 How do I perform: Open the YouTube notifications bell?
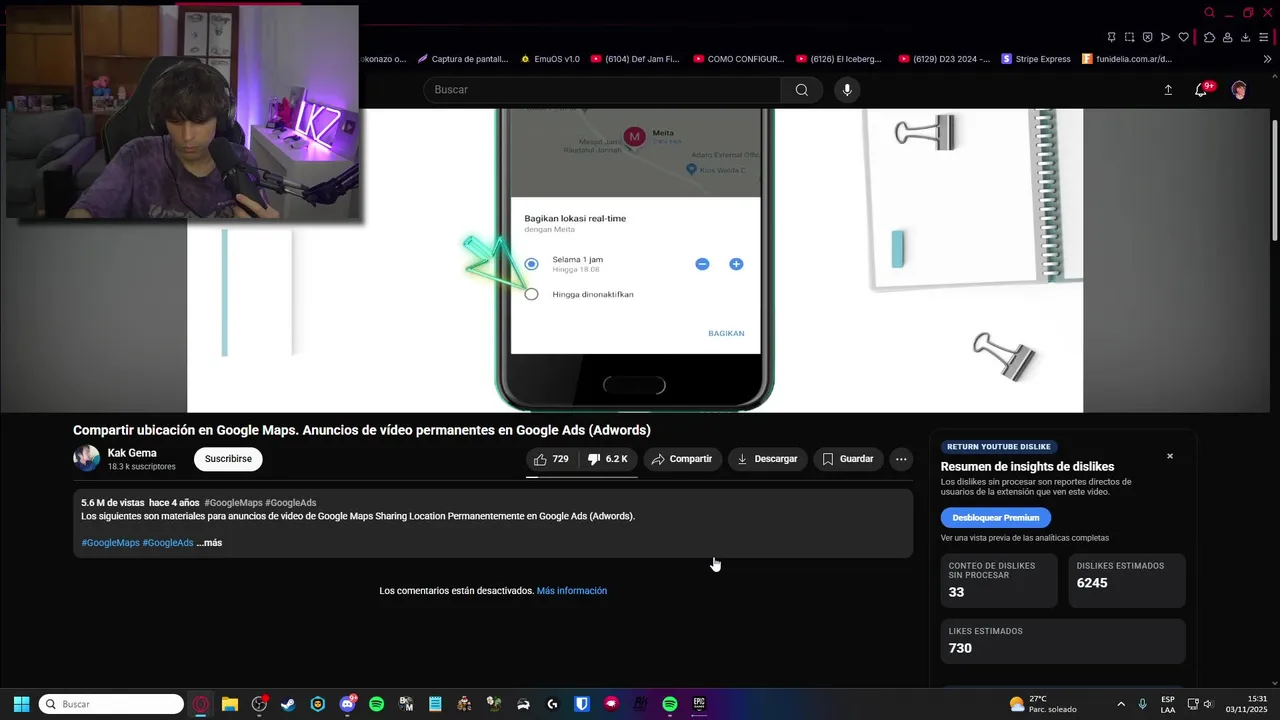1202,90
